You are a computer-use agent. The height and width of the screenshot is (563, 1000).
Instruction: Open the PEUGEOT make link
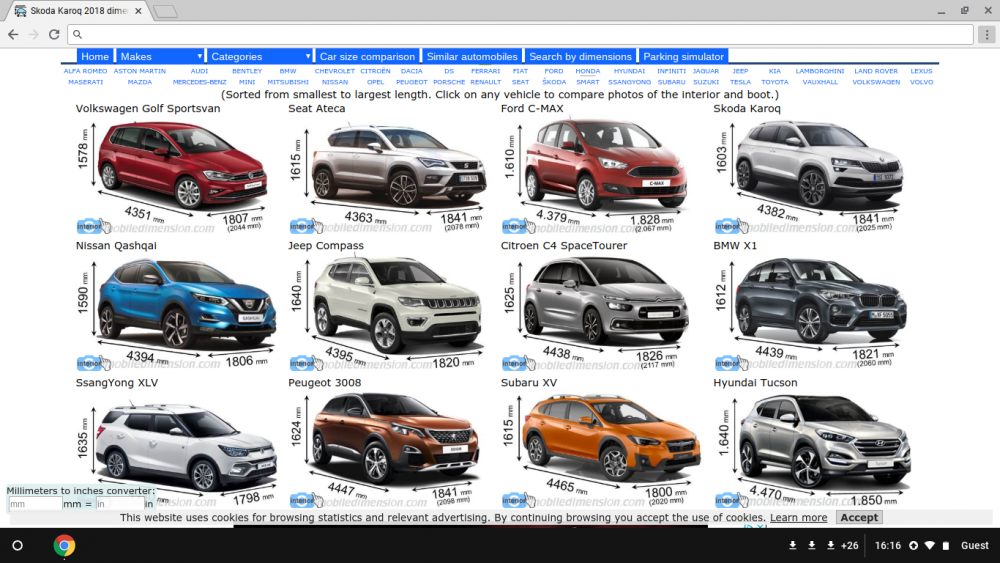[411, 82]
